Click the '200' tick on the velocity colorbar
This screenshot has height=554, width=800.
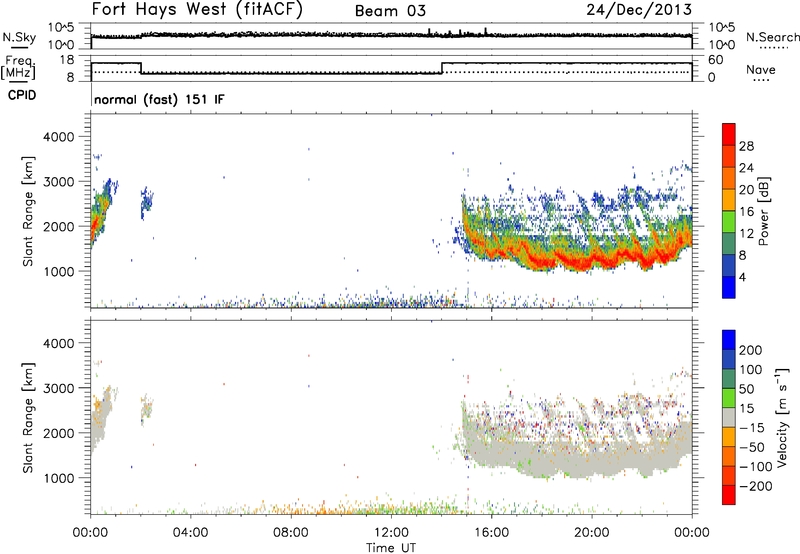pyautogui.click(x=751, y=350)
